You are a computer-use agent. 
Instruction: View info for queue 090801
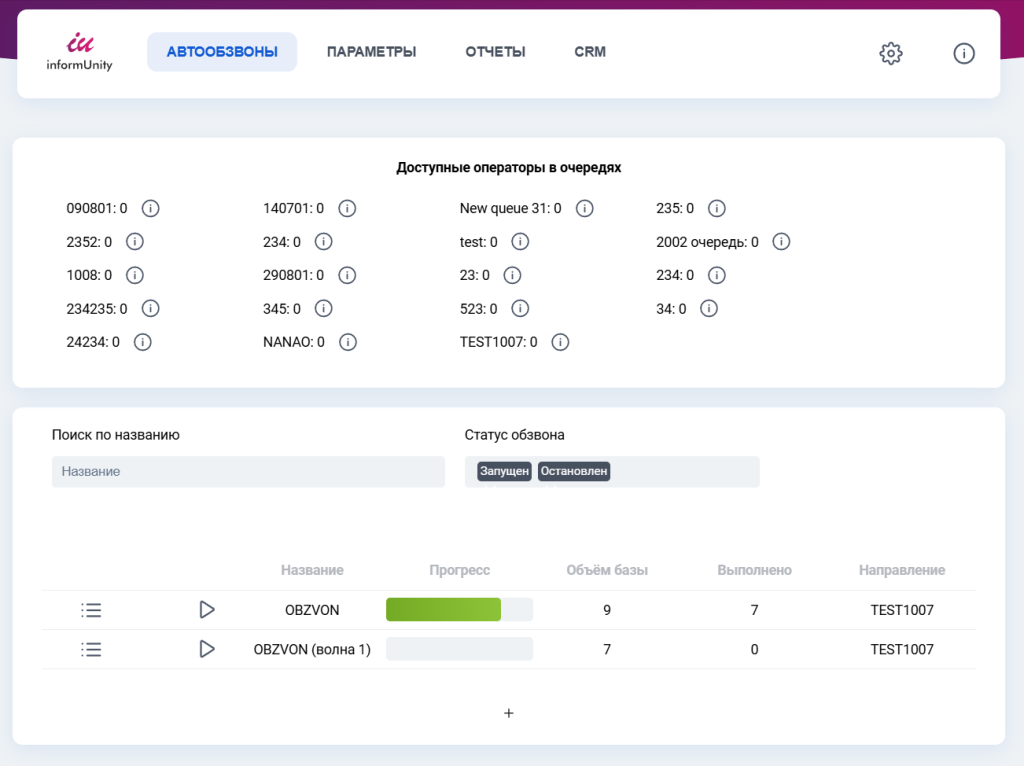[x=150, y=208]
